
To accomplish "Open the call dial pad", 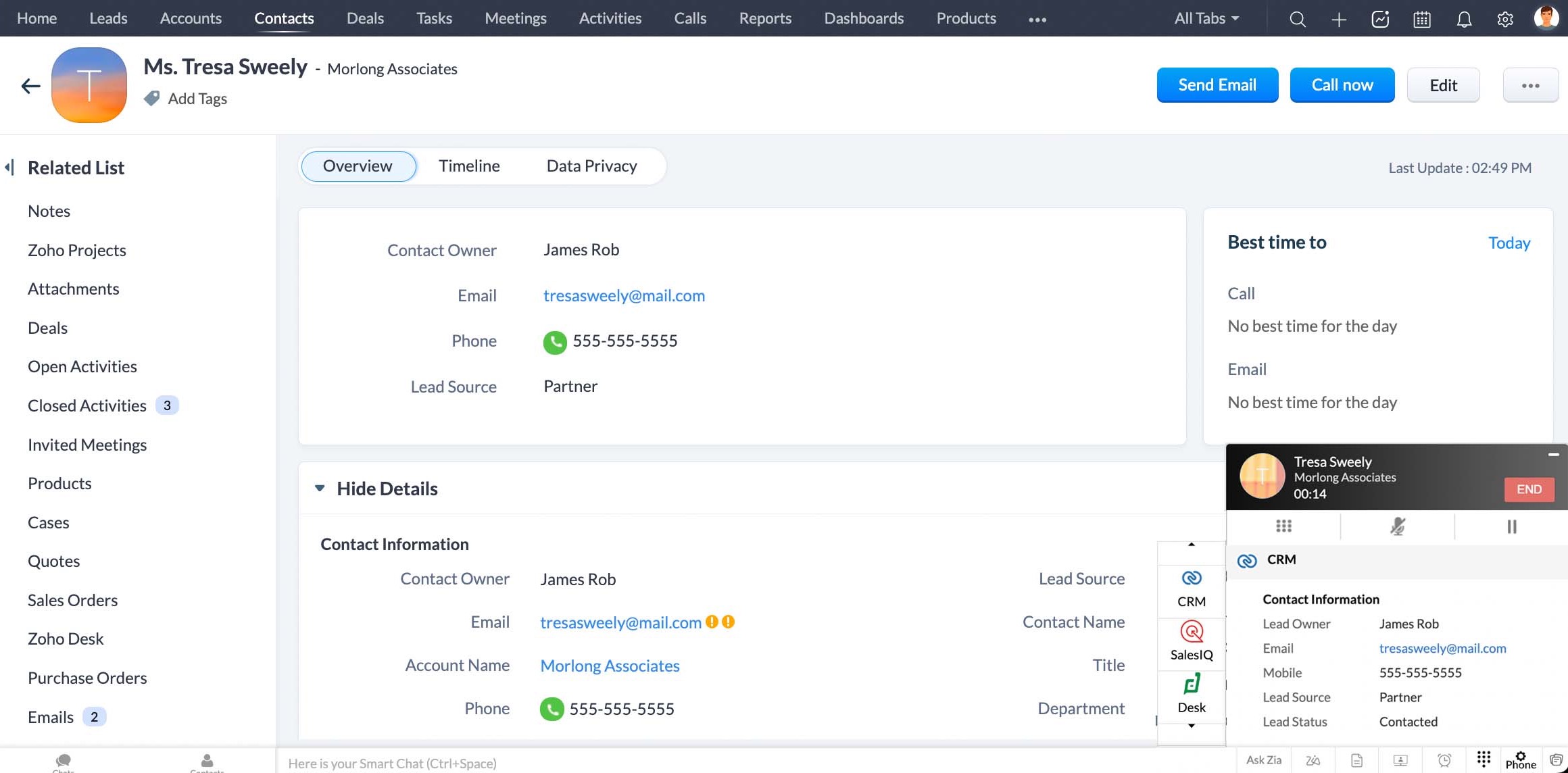I will point(1283,526).
